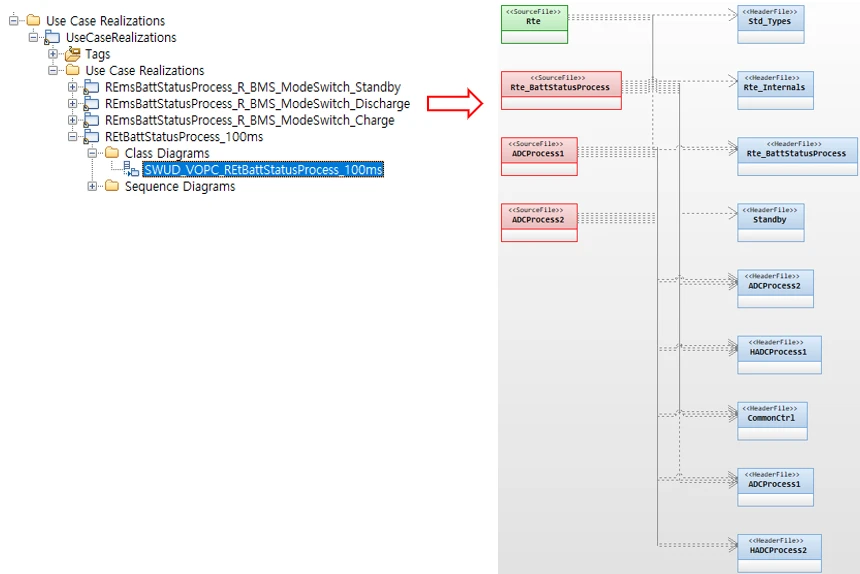
Task: Select the green Rte source file box
Action: coord(534,24)
